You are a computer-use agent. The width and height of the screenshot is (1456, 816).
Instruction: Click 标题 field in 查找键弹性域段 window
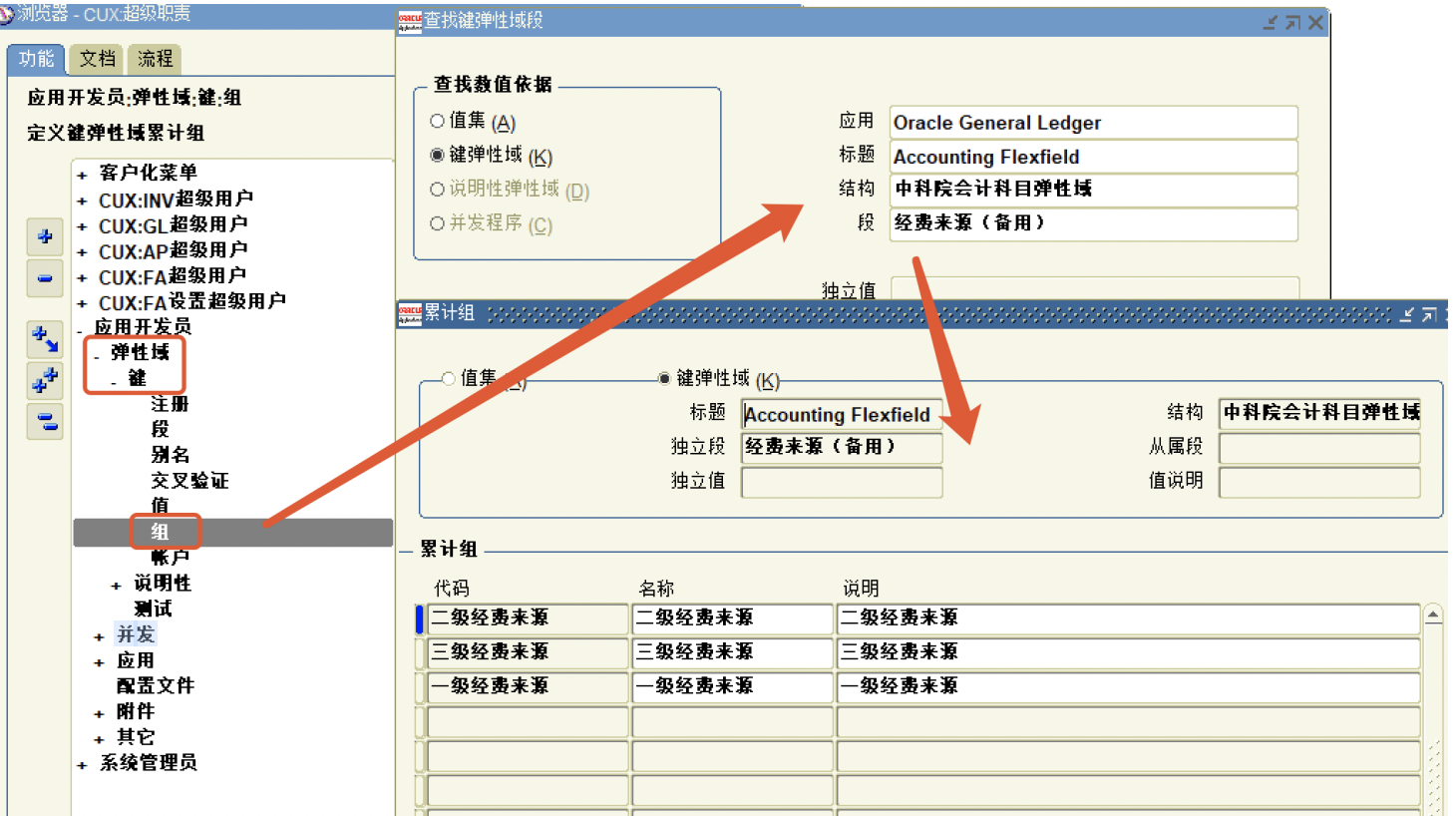(1094, 157)
